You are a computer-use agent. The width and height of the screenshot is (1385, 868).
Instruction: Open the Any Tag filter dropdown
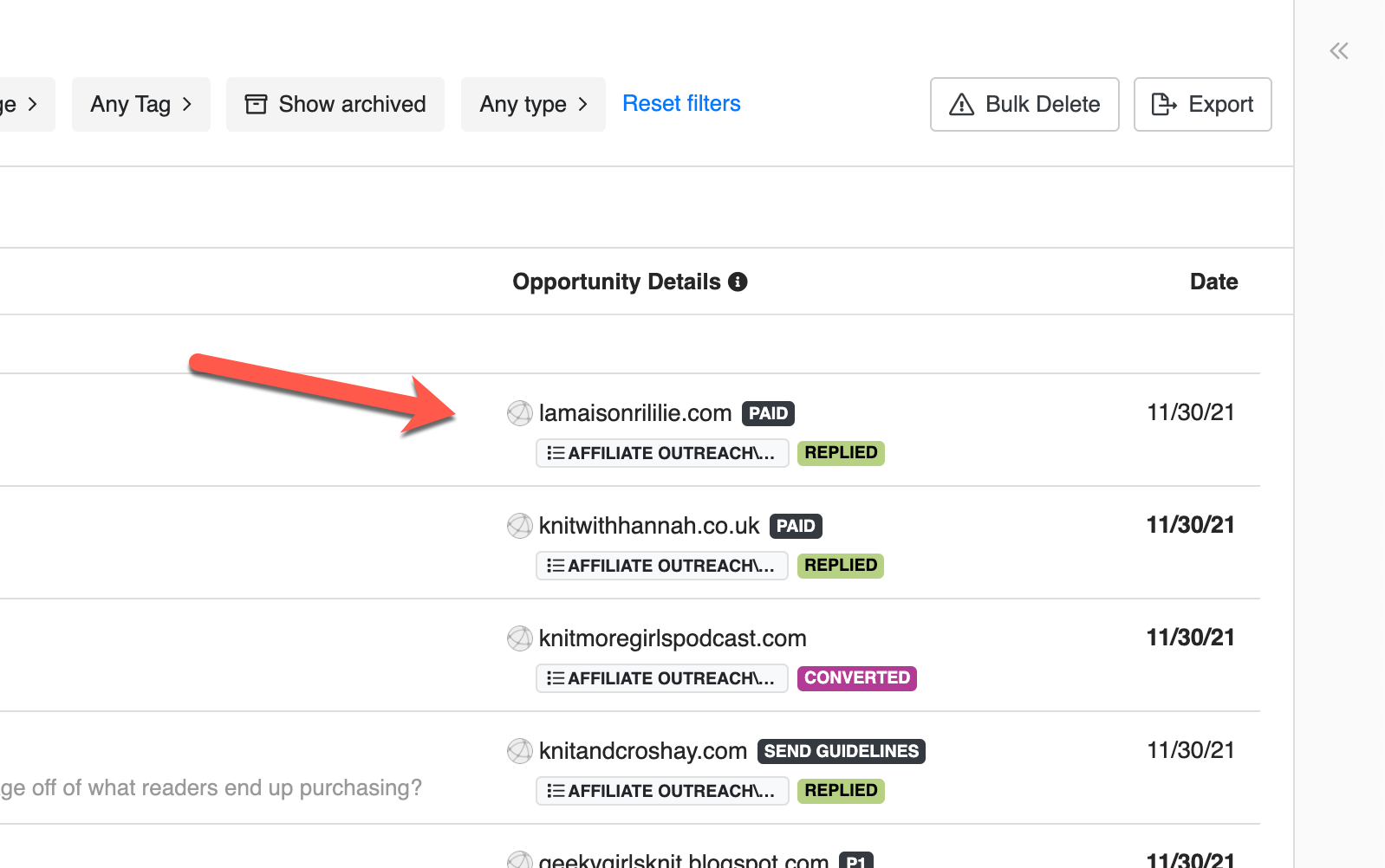140,104
